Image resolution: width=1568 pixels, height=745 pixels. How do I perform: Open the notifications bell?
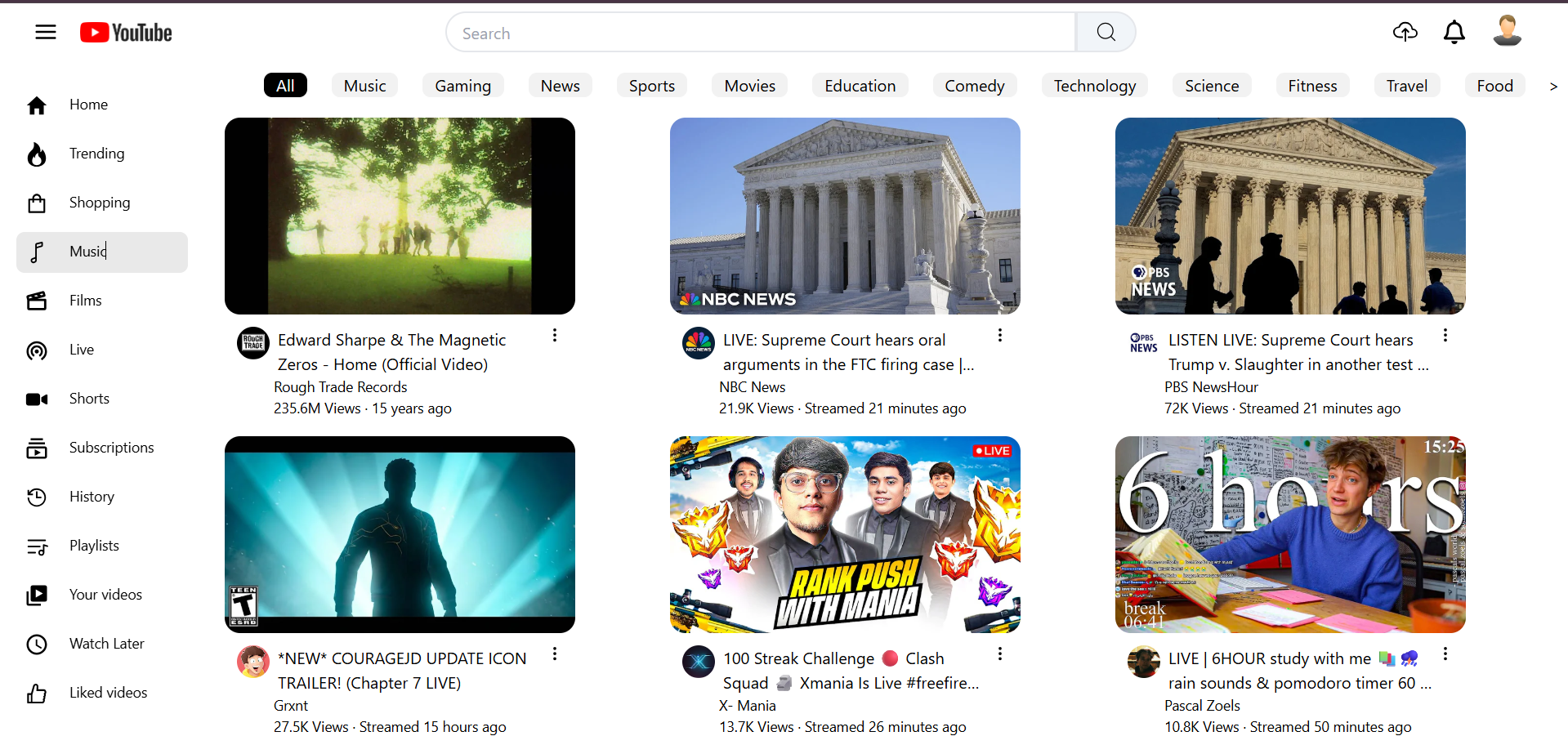click(1454, 32)
